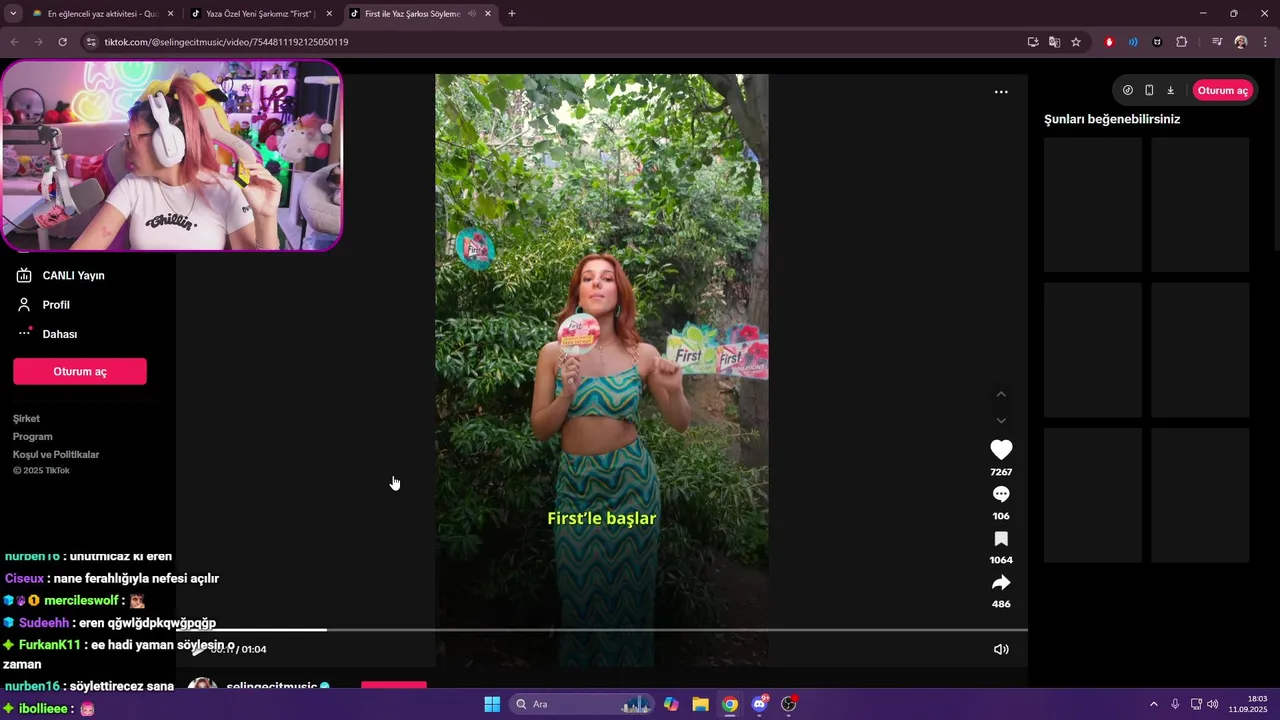
Task: Open the tab search dropdown arrow
Action: 12,14
